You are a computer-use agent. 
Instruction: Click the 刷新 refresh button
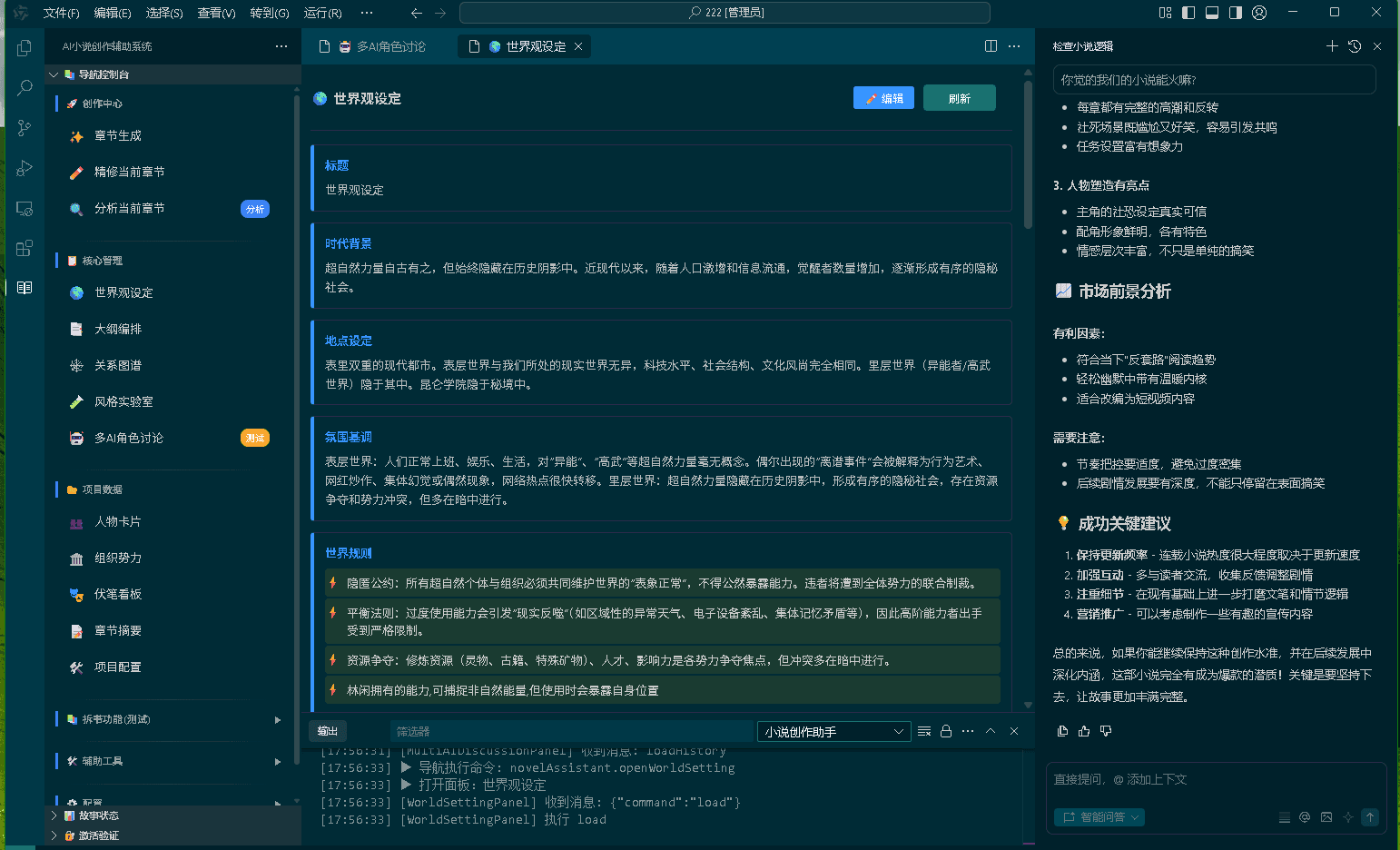pos(959,97)
